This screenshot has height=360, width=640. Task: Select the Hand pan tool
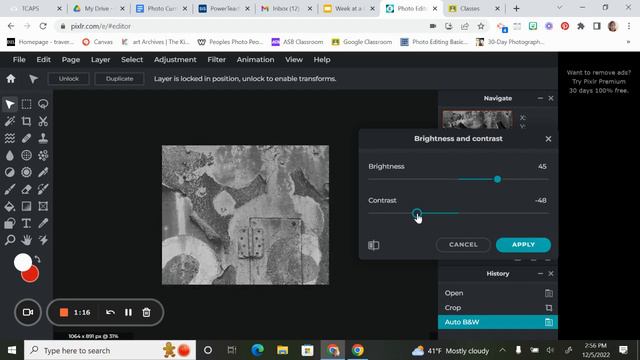tap(27, 240)
